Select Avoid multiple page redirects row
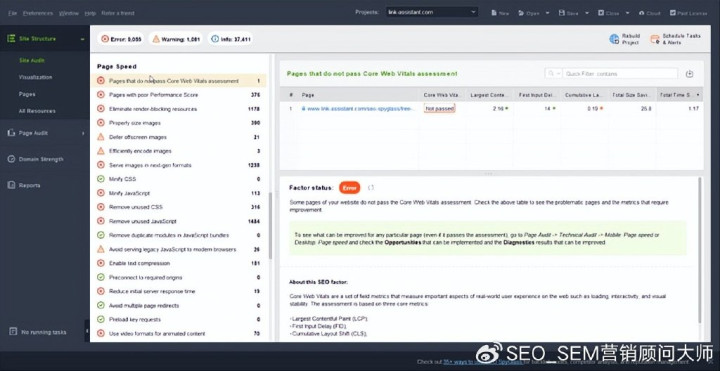This screenshot has height=371, width=720. click(179, 305)
